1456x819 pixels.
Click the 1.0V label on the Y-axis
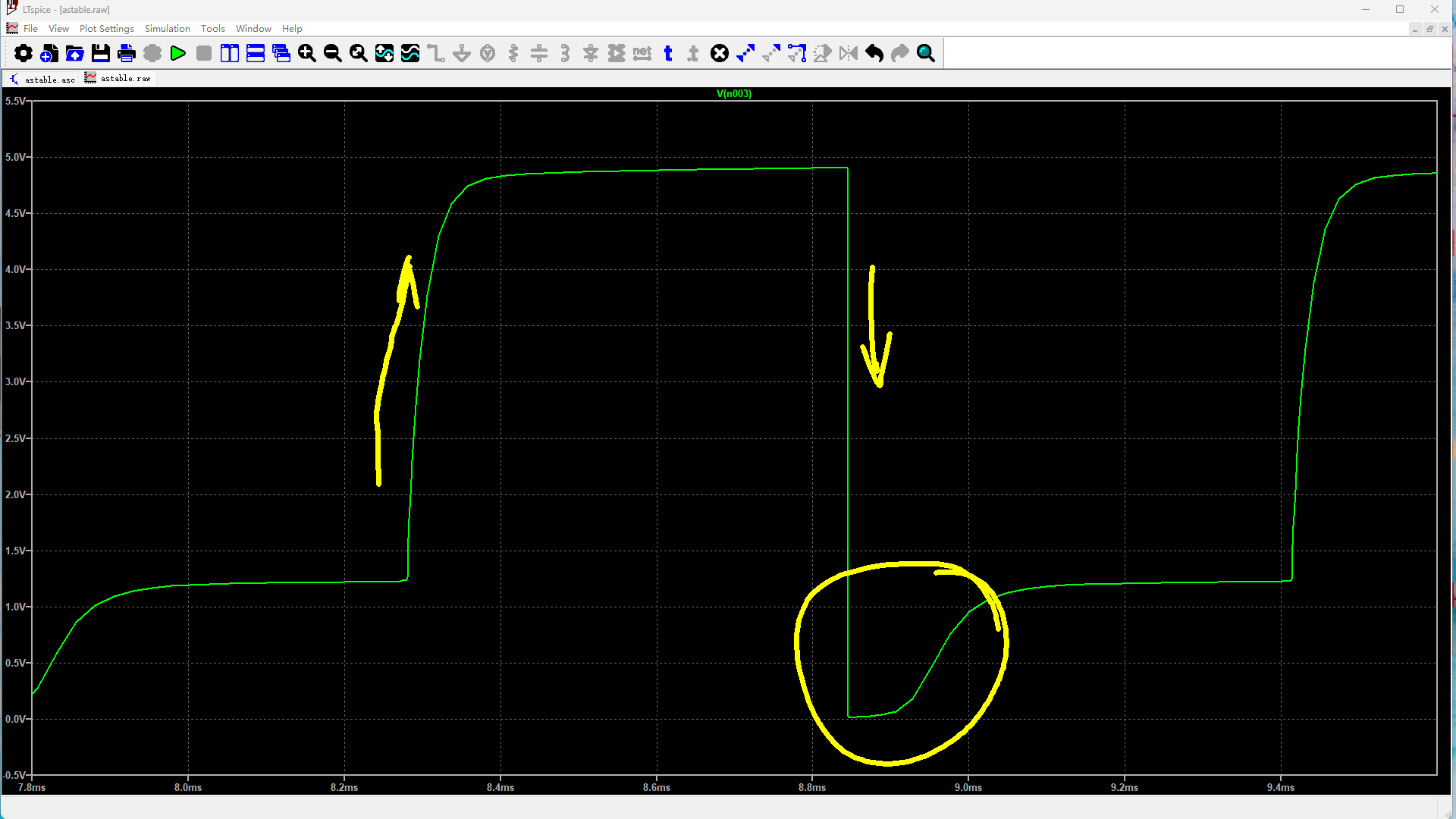point(15,607)
